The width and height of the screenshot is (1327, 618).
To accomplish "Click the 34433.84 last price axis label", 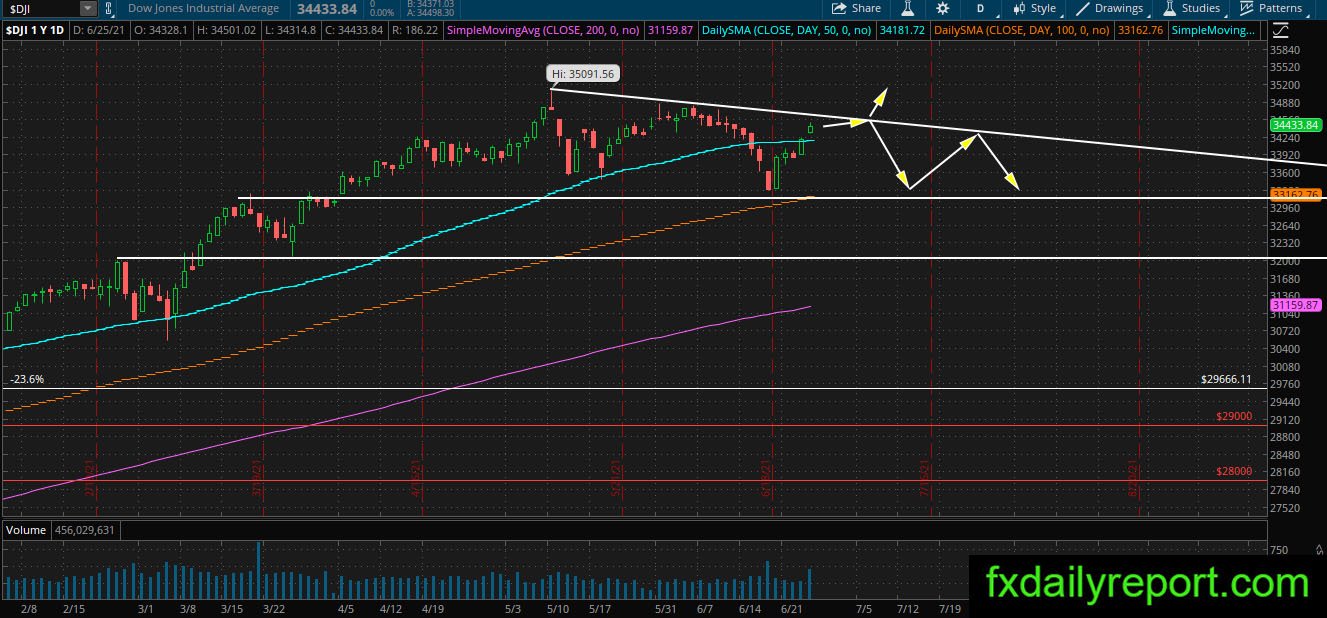I will click(1296, 125).
